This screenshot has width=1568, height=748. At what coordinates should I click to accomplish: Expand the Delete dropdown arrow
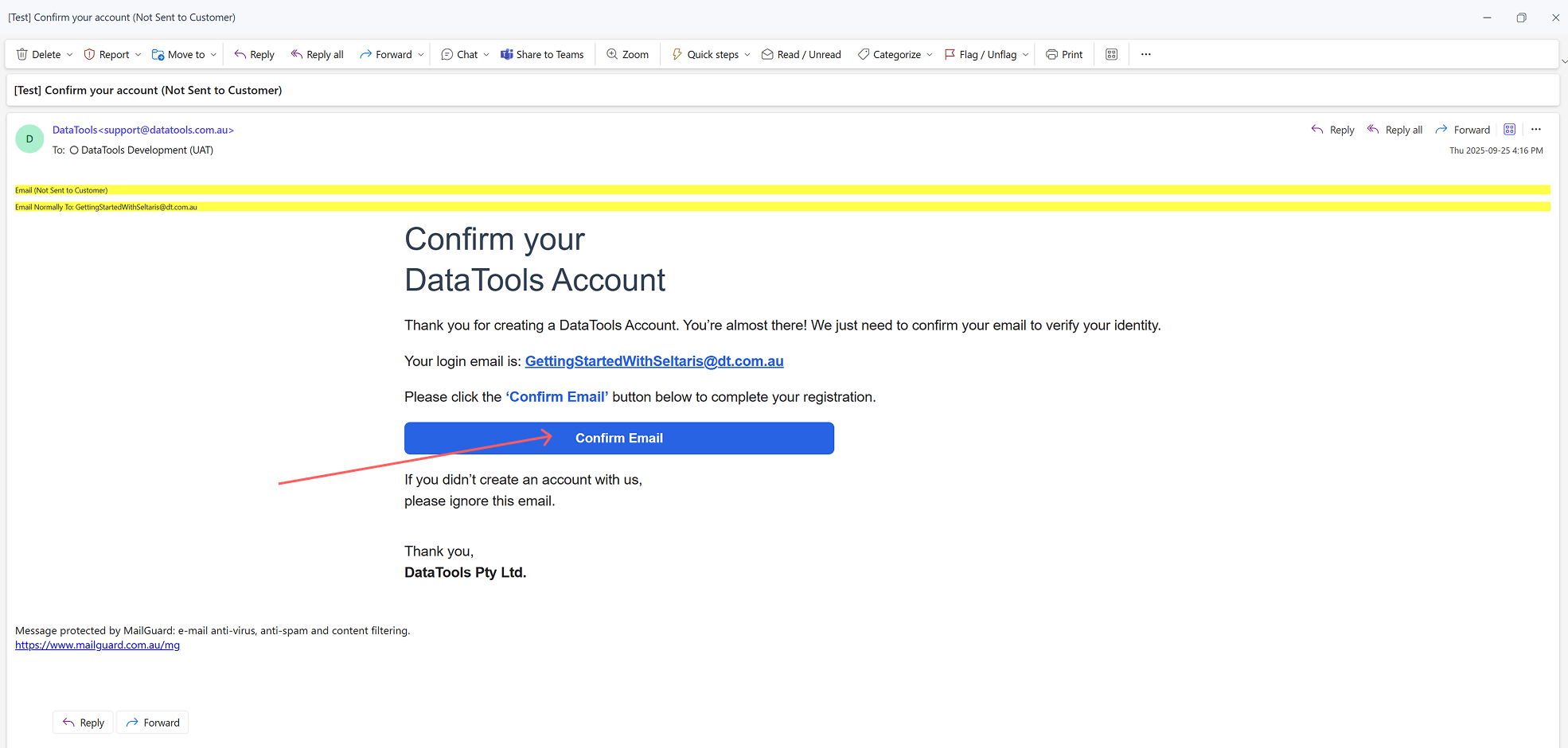coord(70,54)
